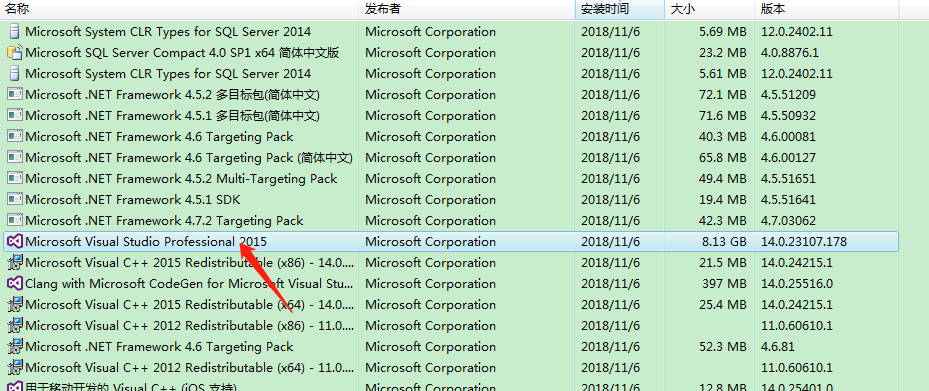The image size is (929, 391).
Task: Select Microsoft .NET Framework 4.5.1 多目标包(简体中文)
Action: pos(172,116)
